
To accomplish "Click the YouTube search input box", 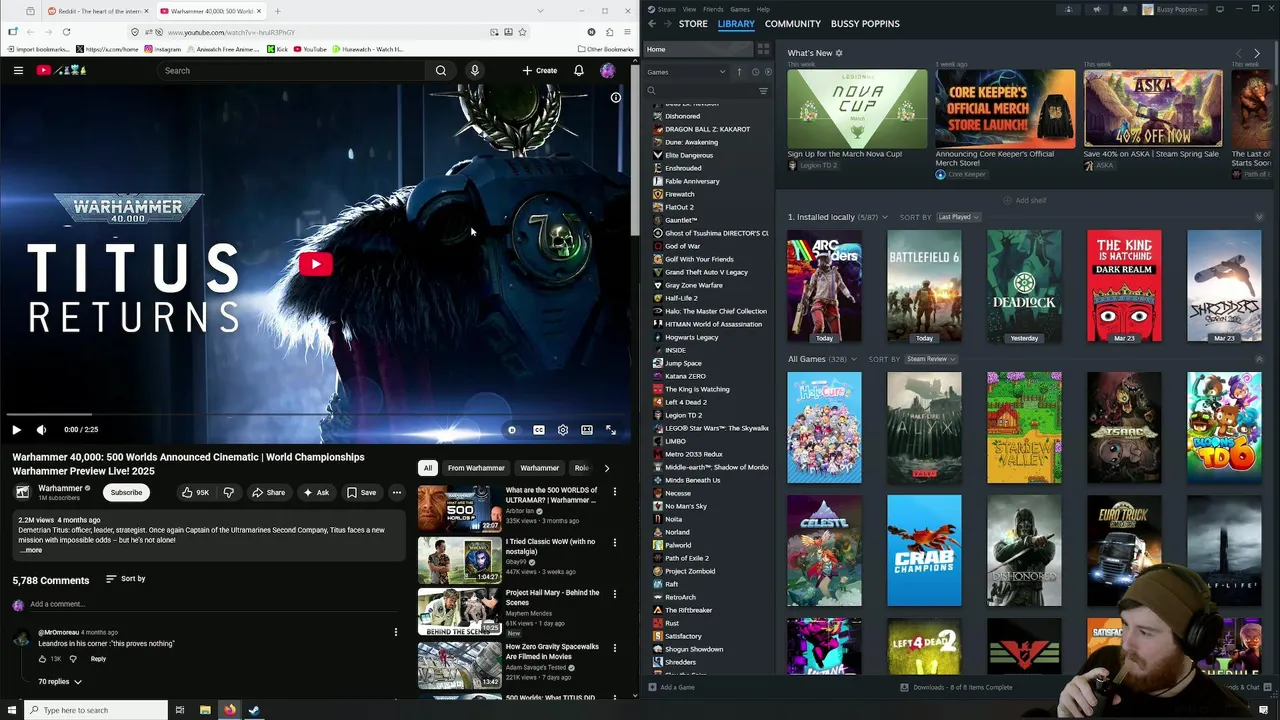I will [x=290, y=70].
